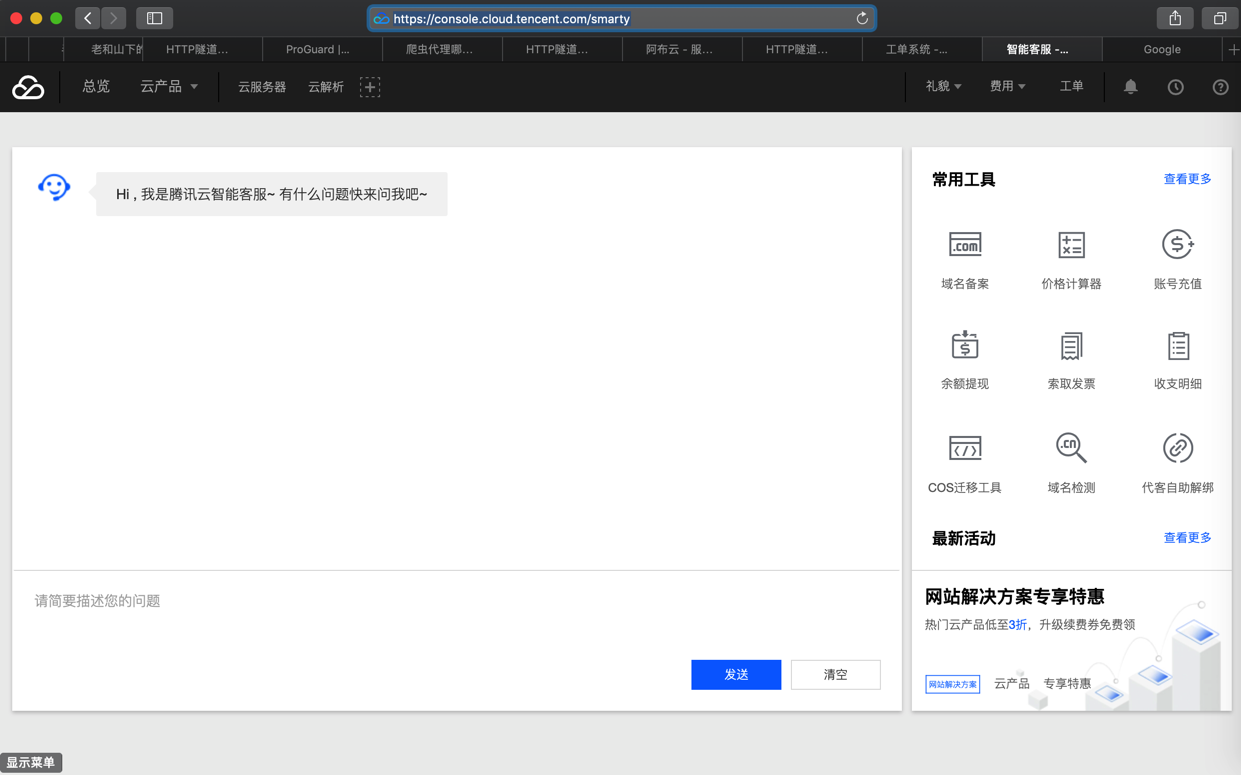Switch to the 工单系统 tab

[922, 49]
